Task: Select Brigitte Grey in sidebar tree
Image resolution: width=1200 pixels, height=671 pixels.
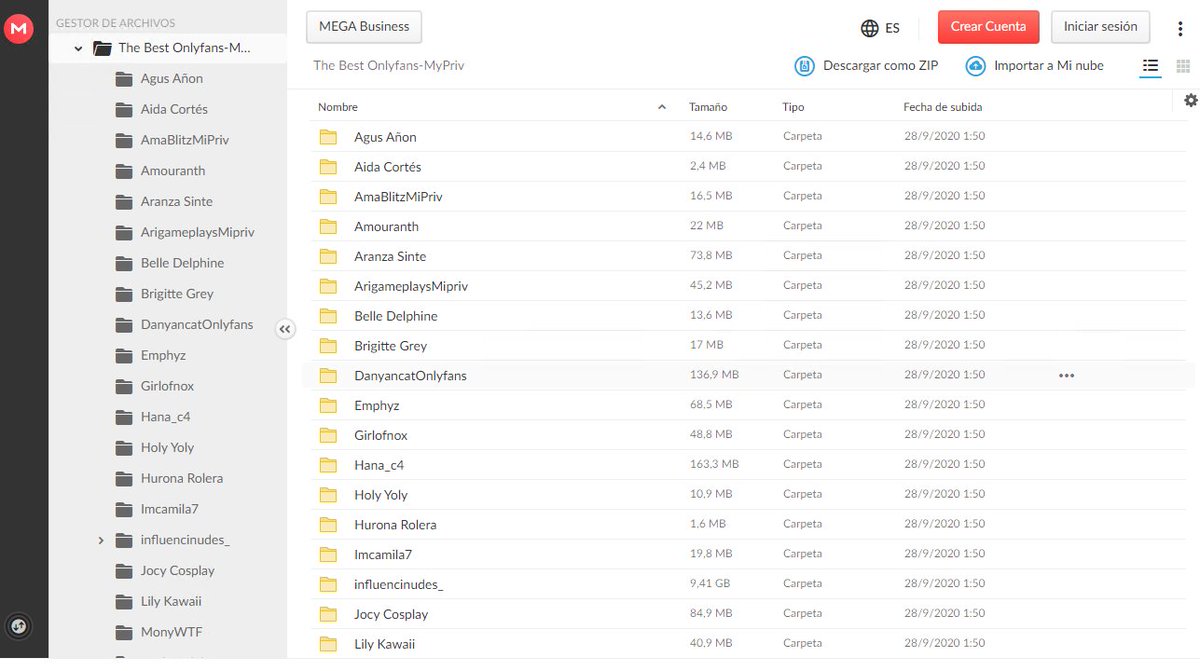Action: pos(177,294)
